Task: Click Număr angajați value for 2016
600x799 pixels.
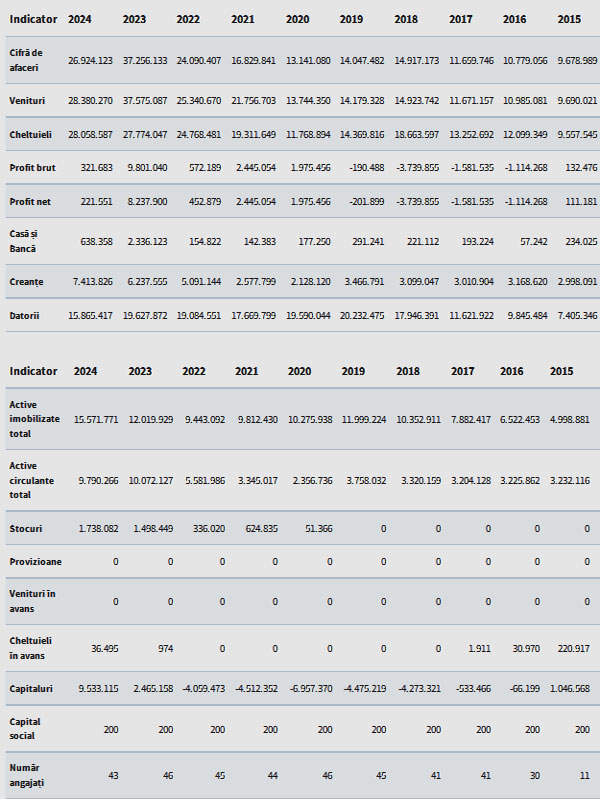Action: click(x=534, y=776)
